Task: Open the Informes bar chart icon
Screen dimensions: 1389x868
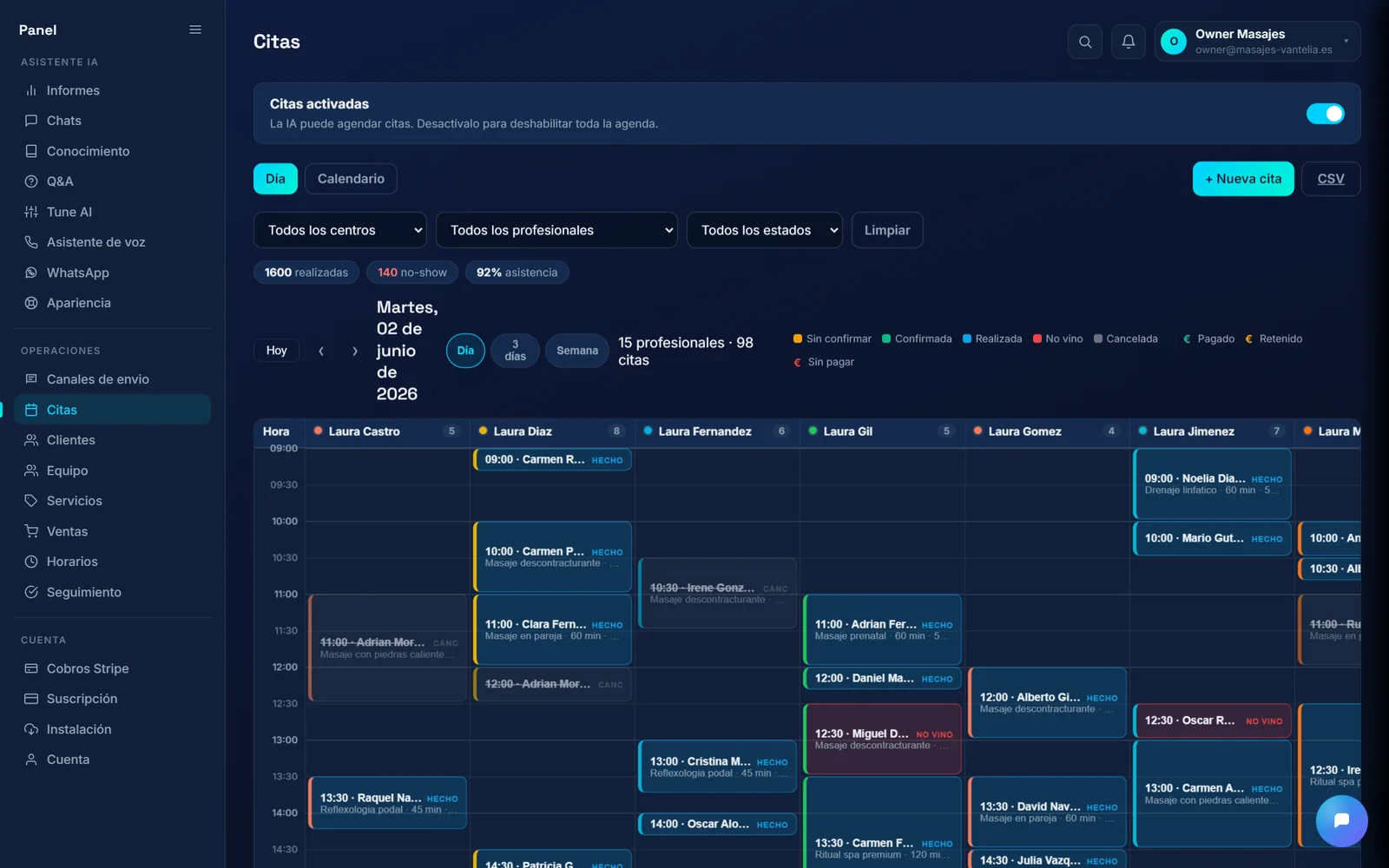Action: pos(31,90)
